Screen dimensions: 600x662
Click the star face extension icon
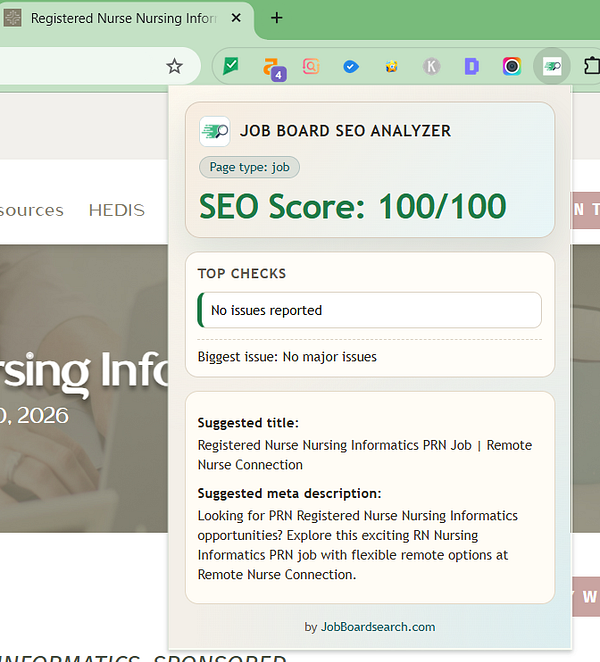point(391,66)
